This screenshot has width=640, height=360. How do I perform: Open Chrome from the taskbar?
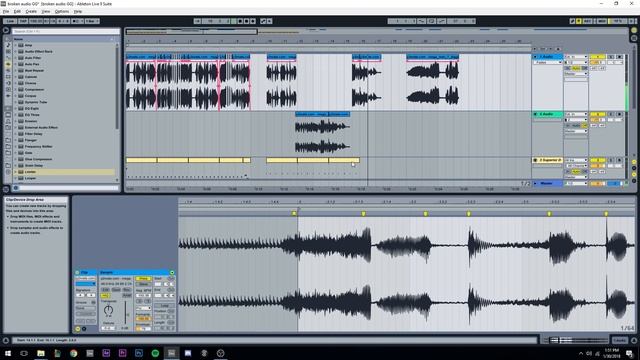click(73, 353)
